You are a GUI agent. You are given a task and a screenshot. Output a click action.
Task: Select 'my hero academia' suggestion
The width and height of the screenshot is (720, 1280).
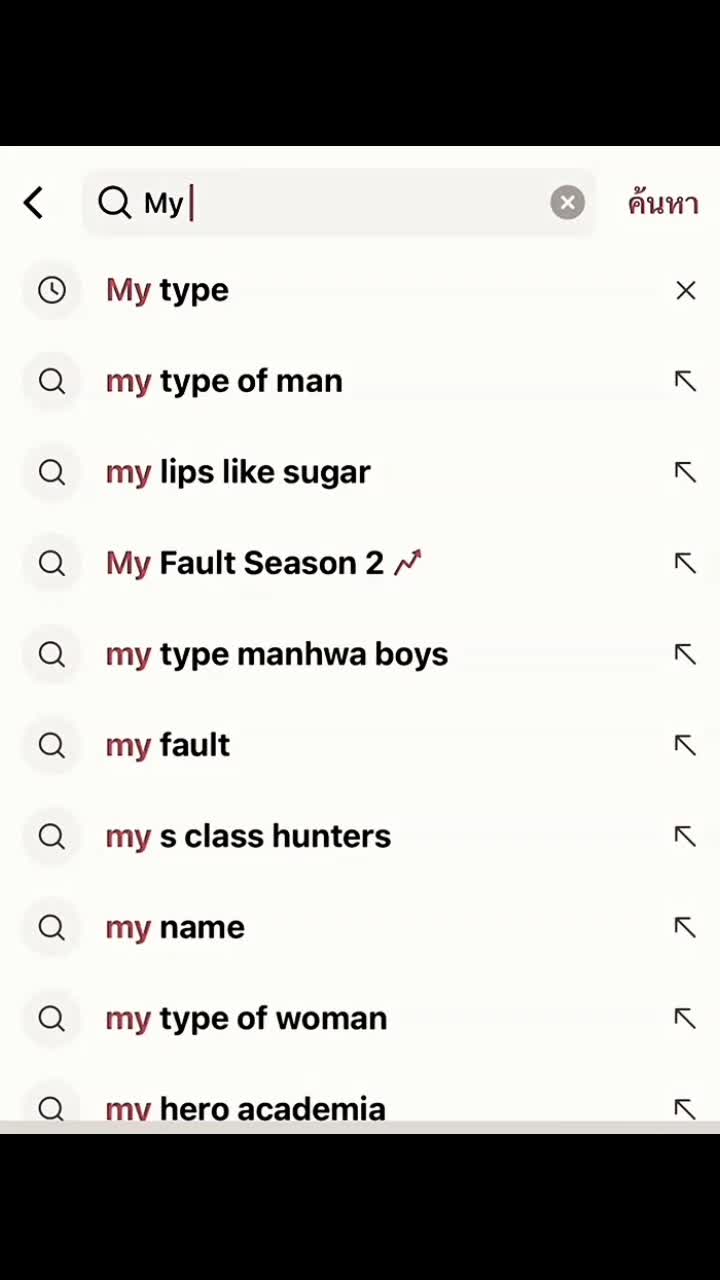click(245, 1108)
